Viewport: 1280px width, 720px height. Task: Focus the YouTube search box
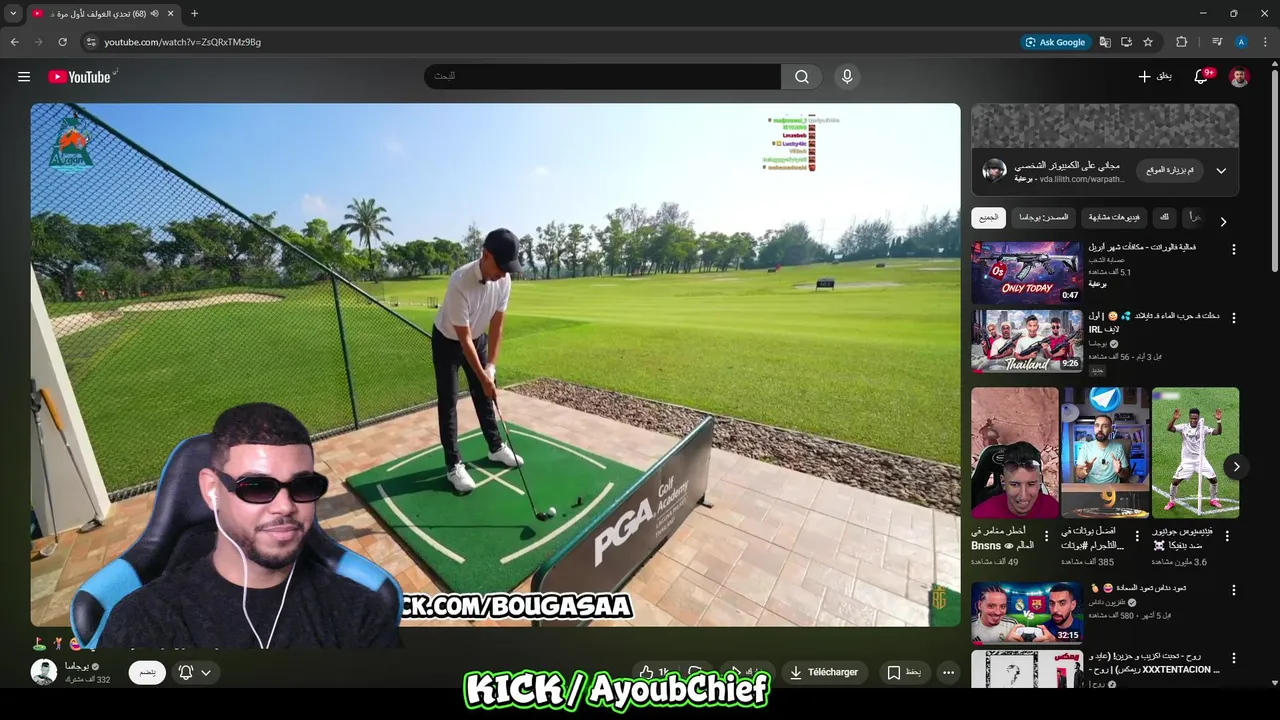pyautogui.click(x=603, y=77)
